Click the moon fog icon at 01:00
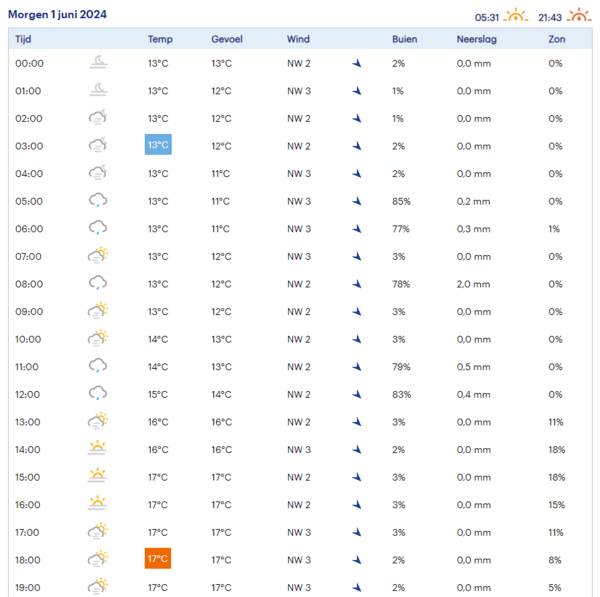Viewport: 600px width, 597px height. 98,90
